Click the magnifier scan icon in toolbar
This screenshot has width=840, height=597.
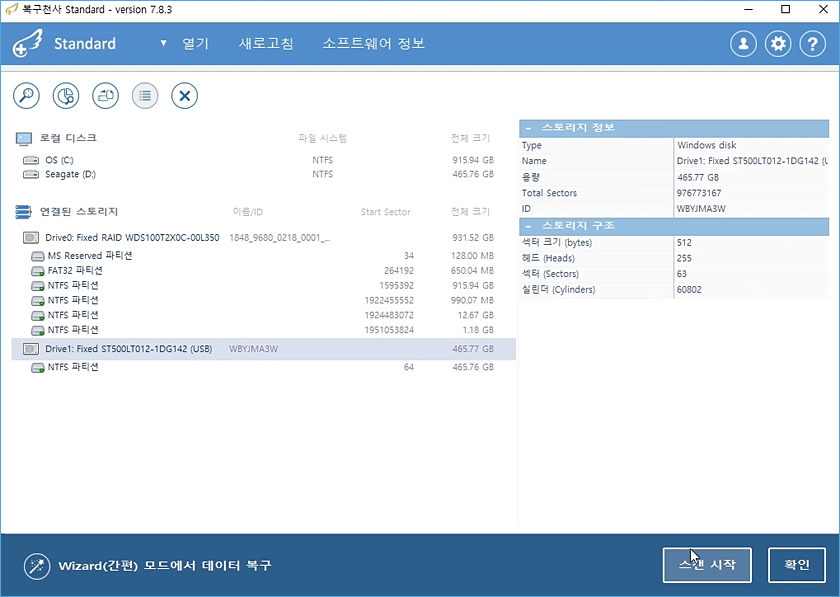pyautogui.click(x=26, y=96)
